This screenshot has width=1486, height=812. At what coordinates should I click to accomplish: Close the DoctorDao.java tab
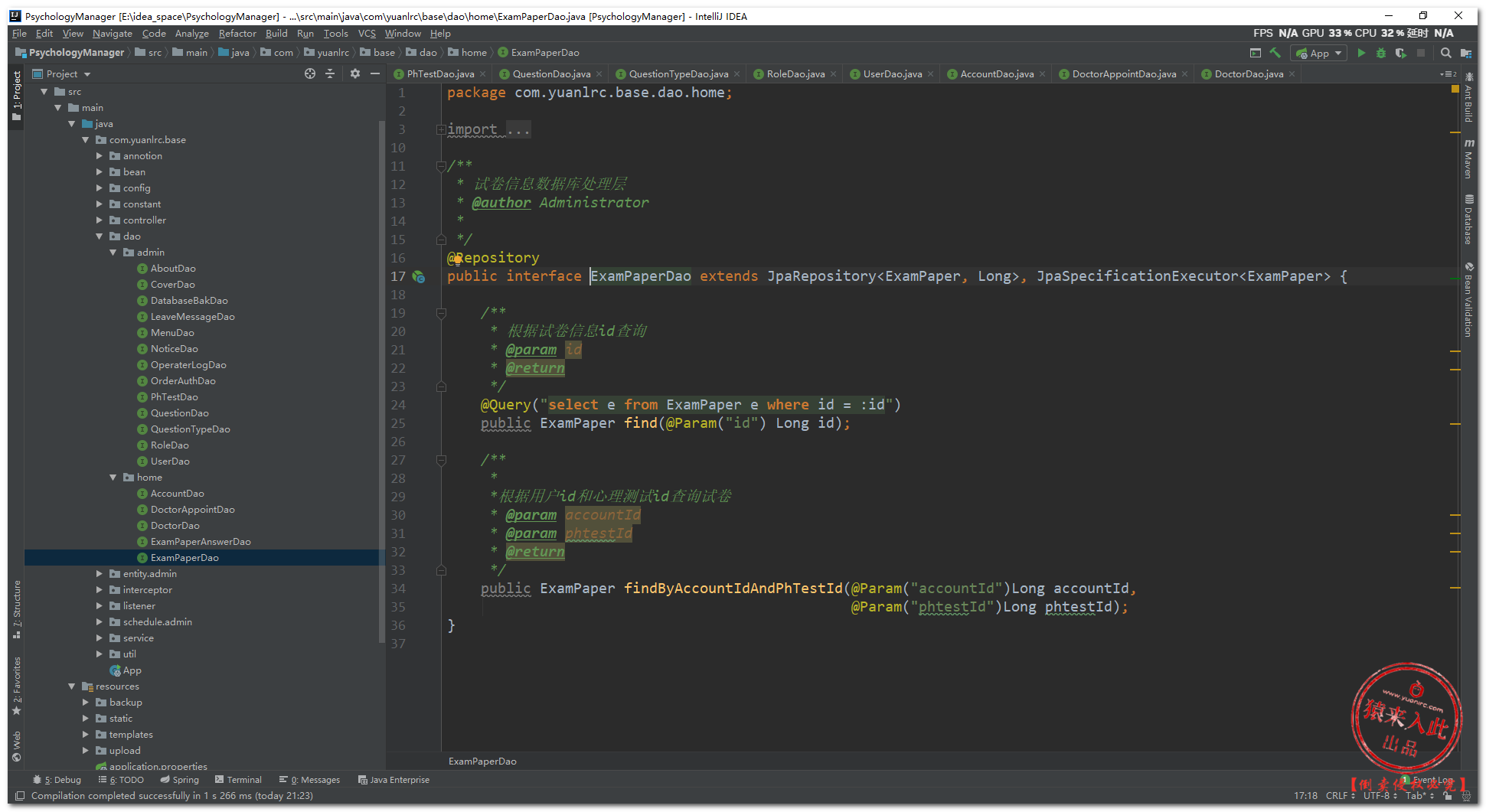[1292, 74]
